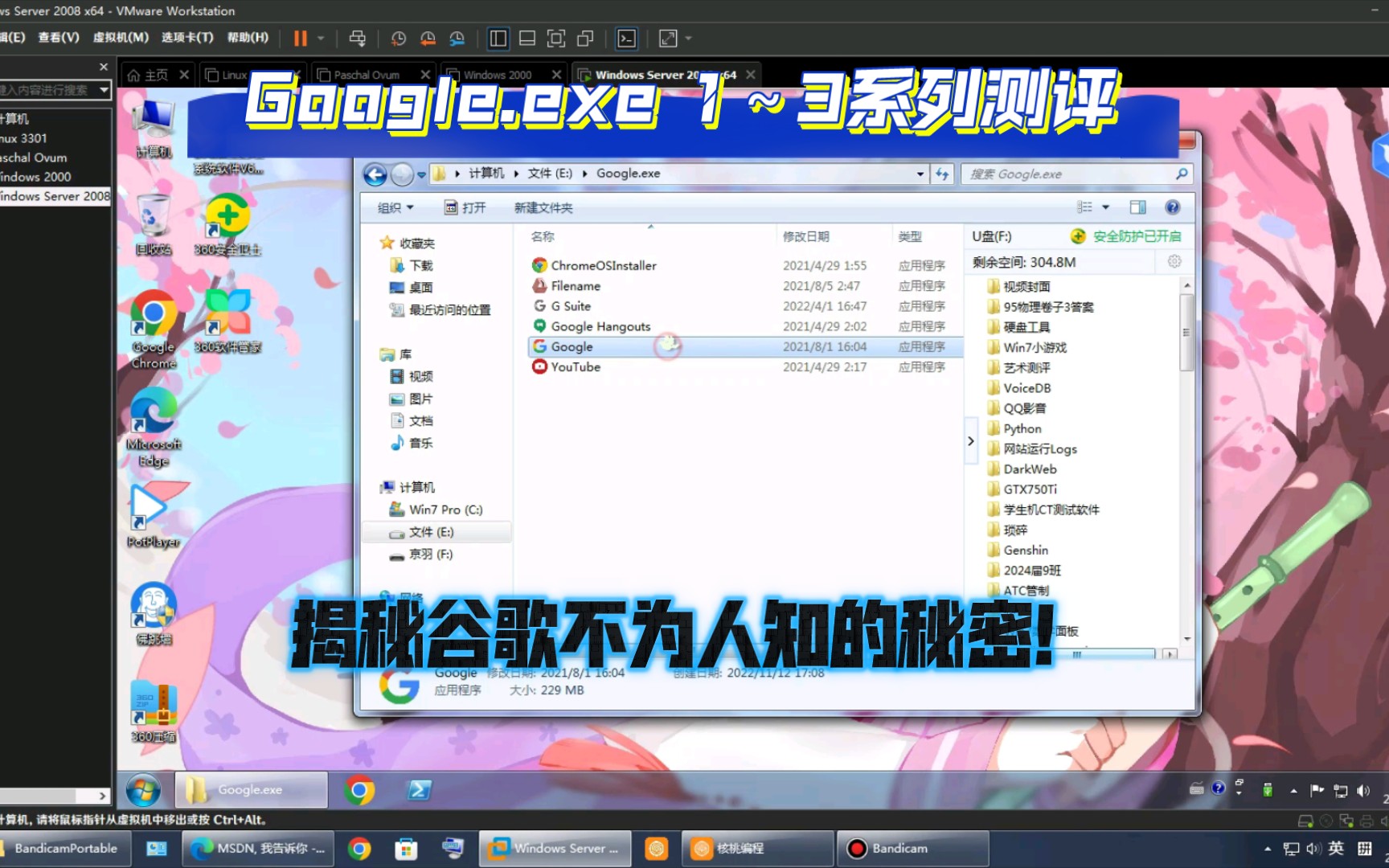
Task: Switch to the Paschal Ovum tab
Action: tap(367, 75)
